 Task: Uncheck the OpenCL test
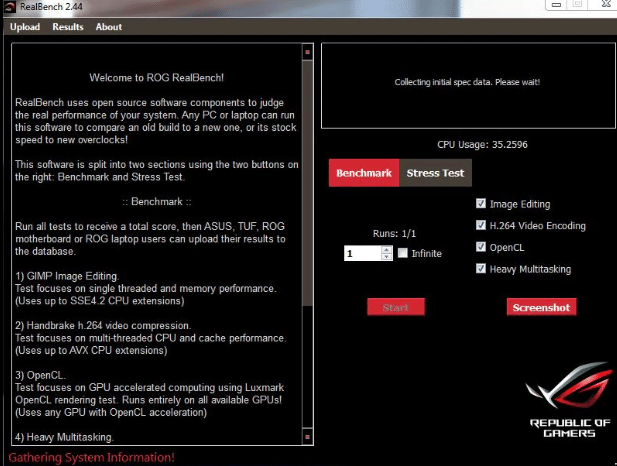click(480, 247)
